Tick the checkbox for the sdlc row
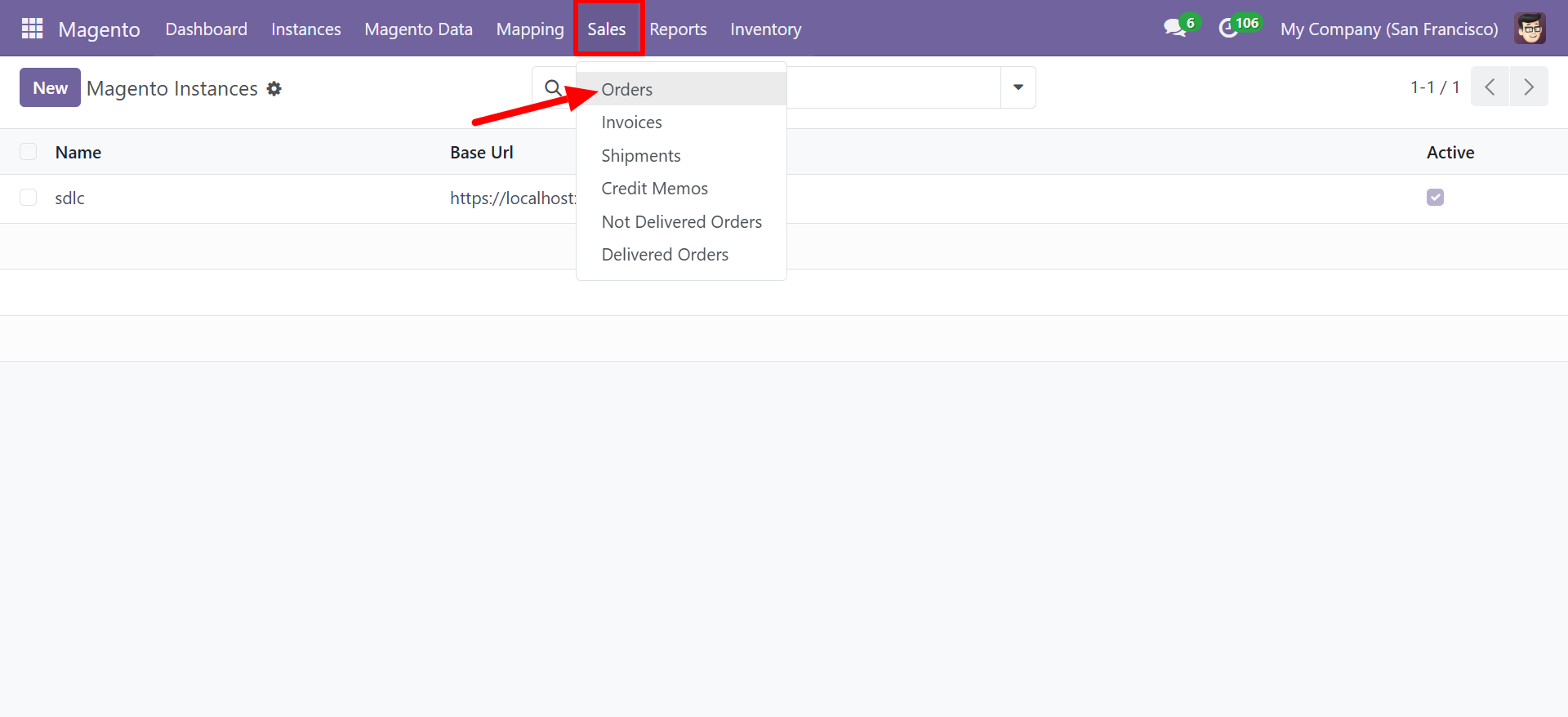1568x717 pixels. 29,198
